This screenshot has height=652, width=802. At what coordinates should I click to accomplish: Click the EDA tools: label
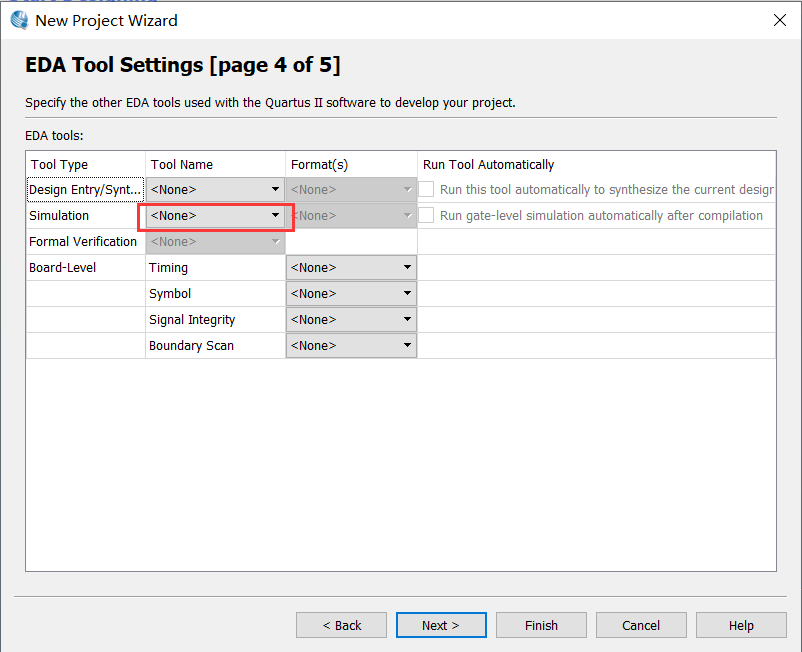[x=54, y=136]
